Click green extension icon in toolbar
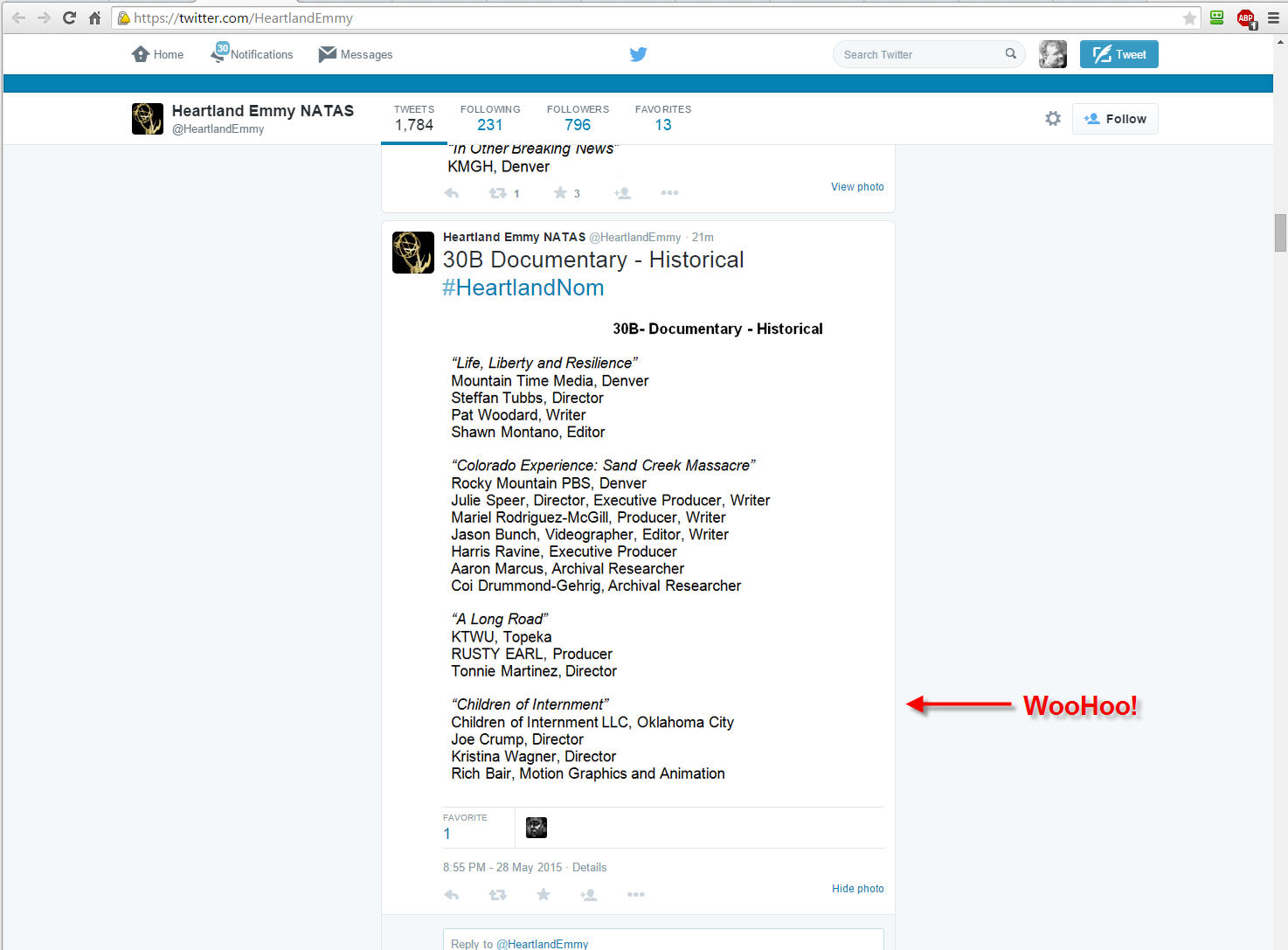 (x=1216, y=17)
